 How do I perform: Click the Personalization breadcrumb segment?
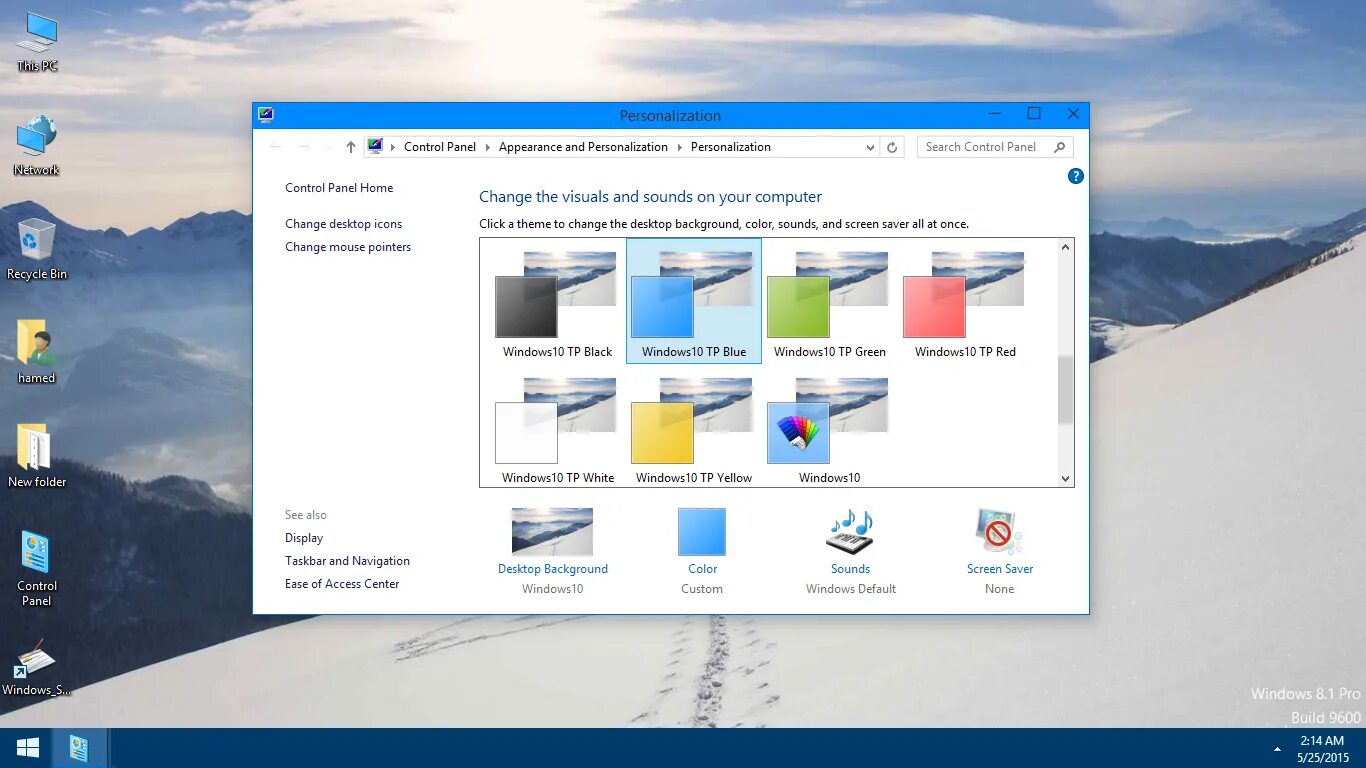731,147
